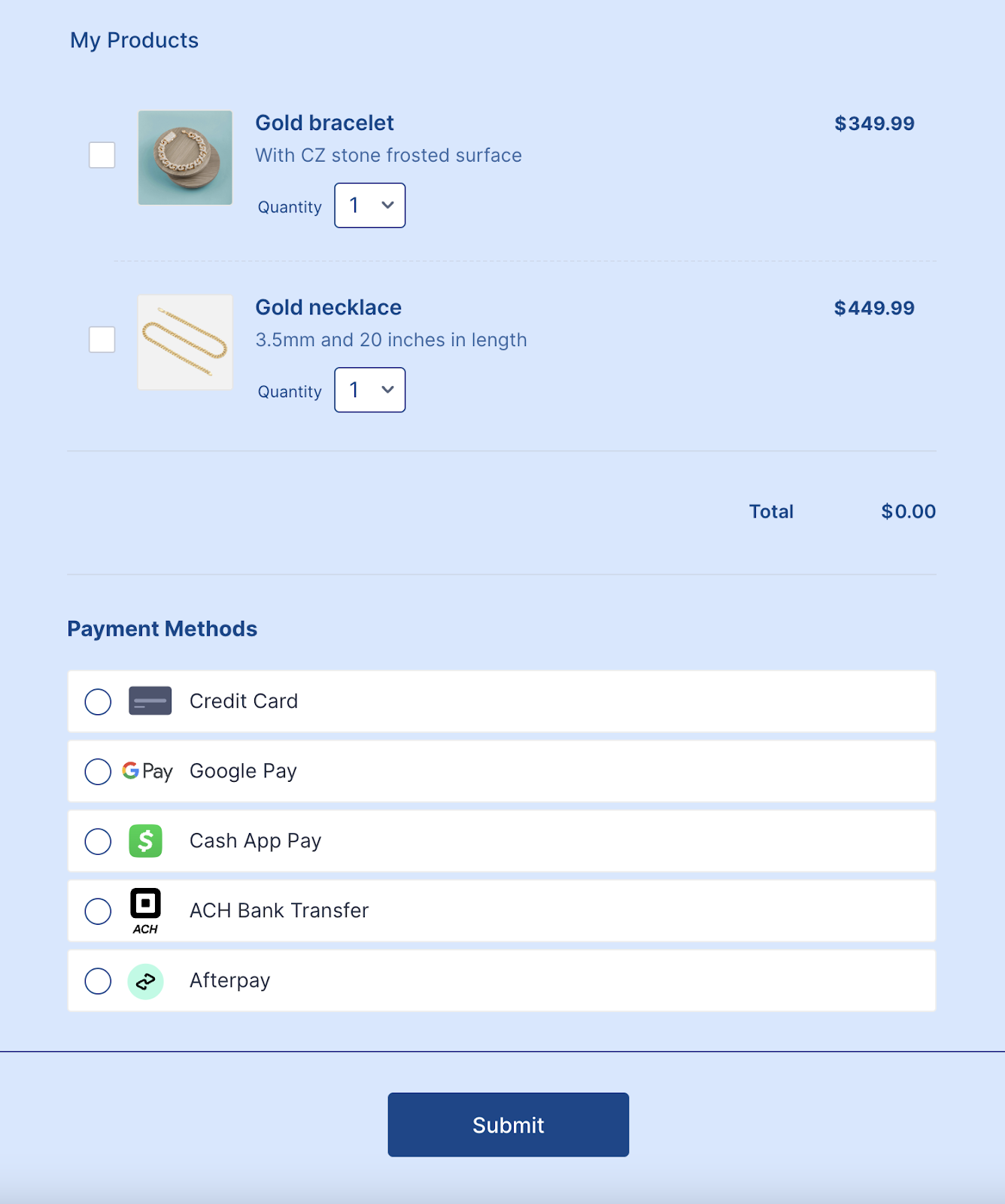The height and width of the screenshot is (1204, 1005).
Task: Click the Afterpay logo icon
Action: 145,981
